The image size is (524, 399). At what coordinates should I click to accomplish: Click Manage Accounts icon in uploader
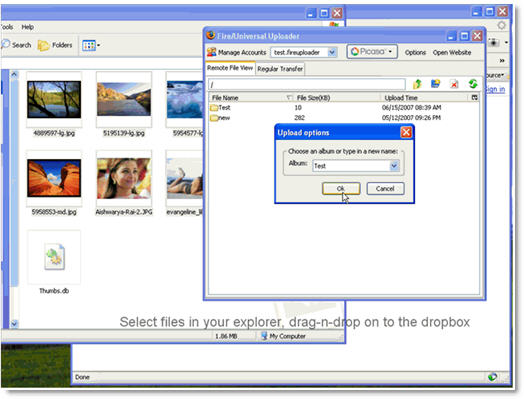[212, 52]
